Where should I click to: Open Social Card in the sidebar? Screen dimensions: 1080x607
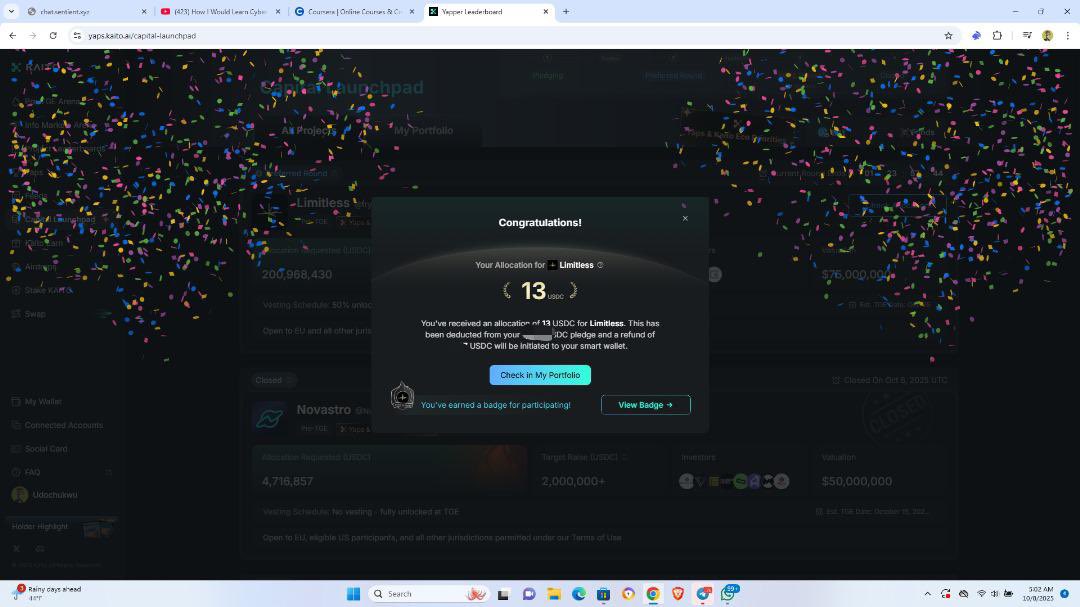pyautogui.click(x=45, y=449)
